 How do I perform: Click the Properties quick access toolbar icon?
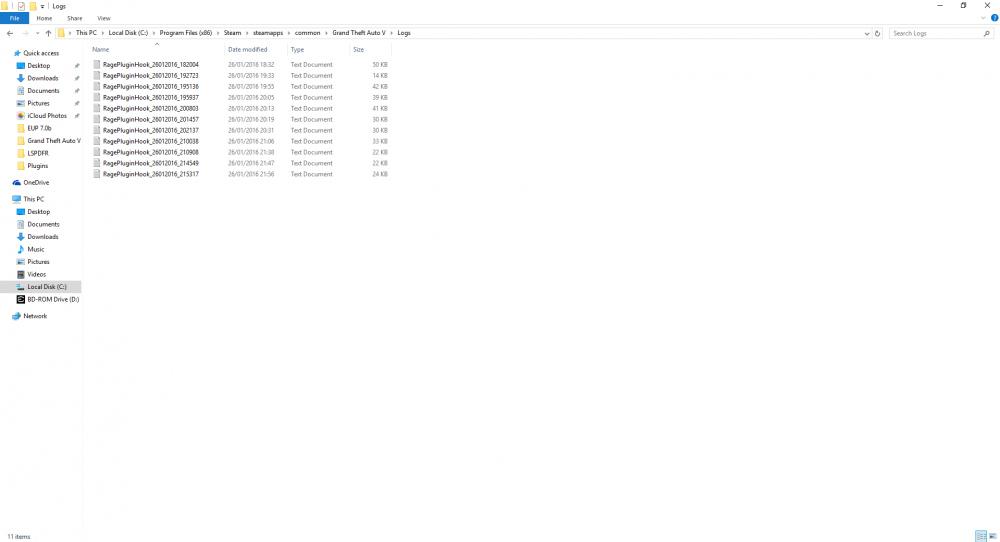[21, 6]
